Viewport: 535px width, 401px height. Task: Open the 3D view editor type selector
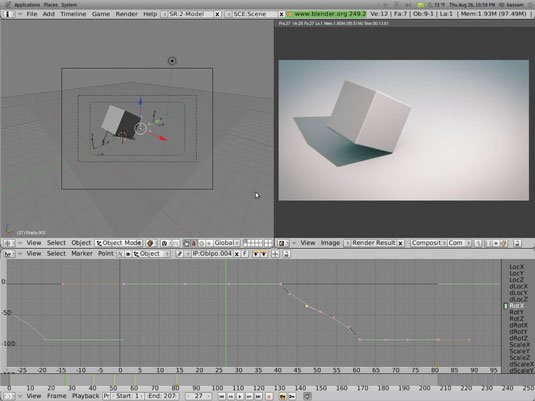click(8, 243)
